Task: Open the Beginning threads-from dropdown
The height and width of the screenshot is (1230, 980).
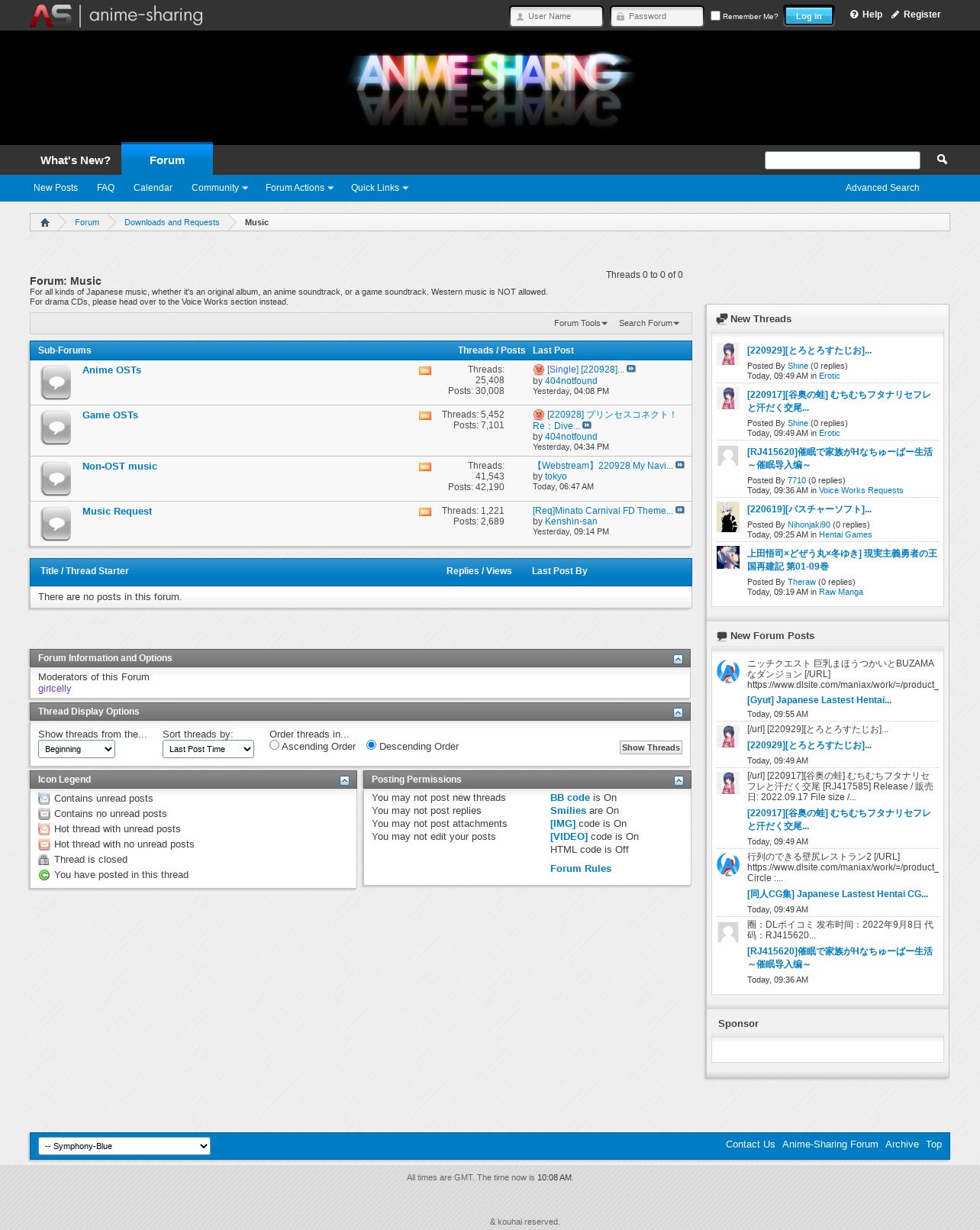Action: 76,749
